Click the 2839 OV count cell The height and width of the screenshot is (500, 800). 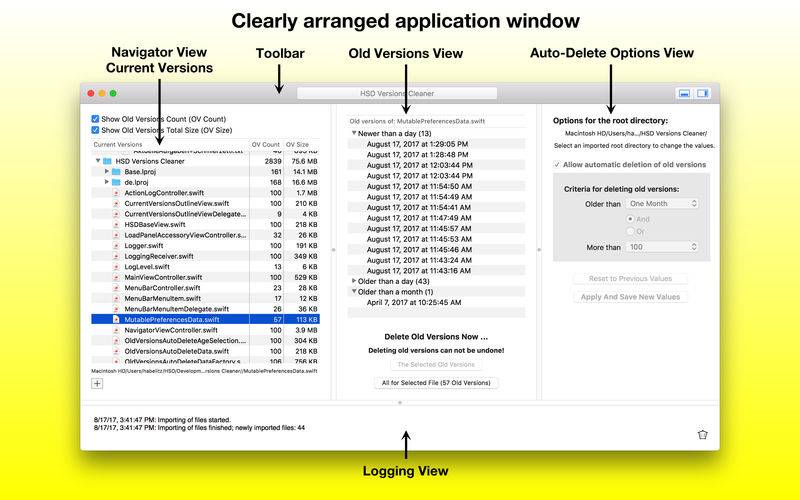273,161
